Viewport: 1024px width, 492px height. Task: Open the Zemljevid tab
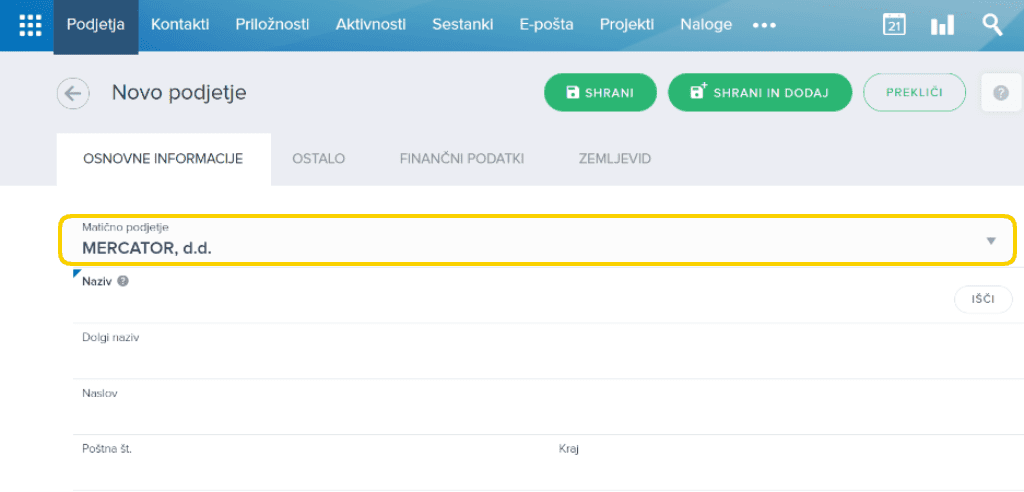tap(615, 159)
